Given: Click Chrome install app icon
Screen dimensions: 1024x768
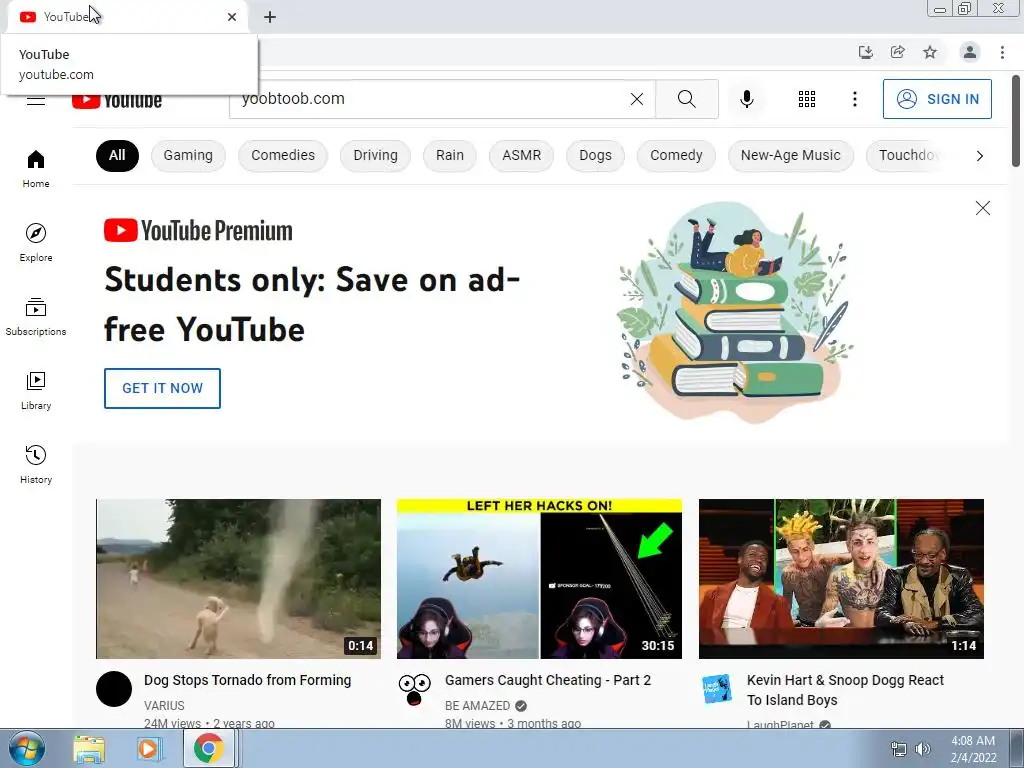Looking at the screenshot, I should 865,52.
